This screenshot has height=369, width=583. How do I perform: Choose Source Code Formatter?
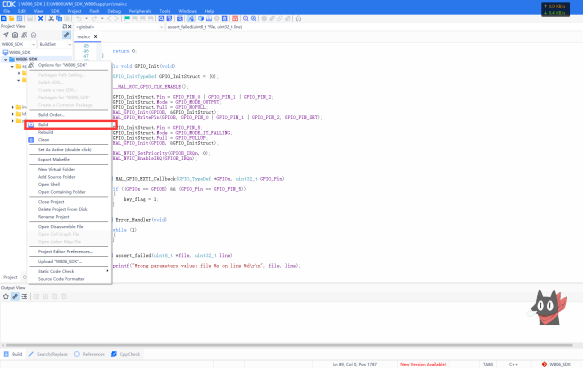point(69,279)
